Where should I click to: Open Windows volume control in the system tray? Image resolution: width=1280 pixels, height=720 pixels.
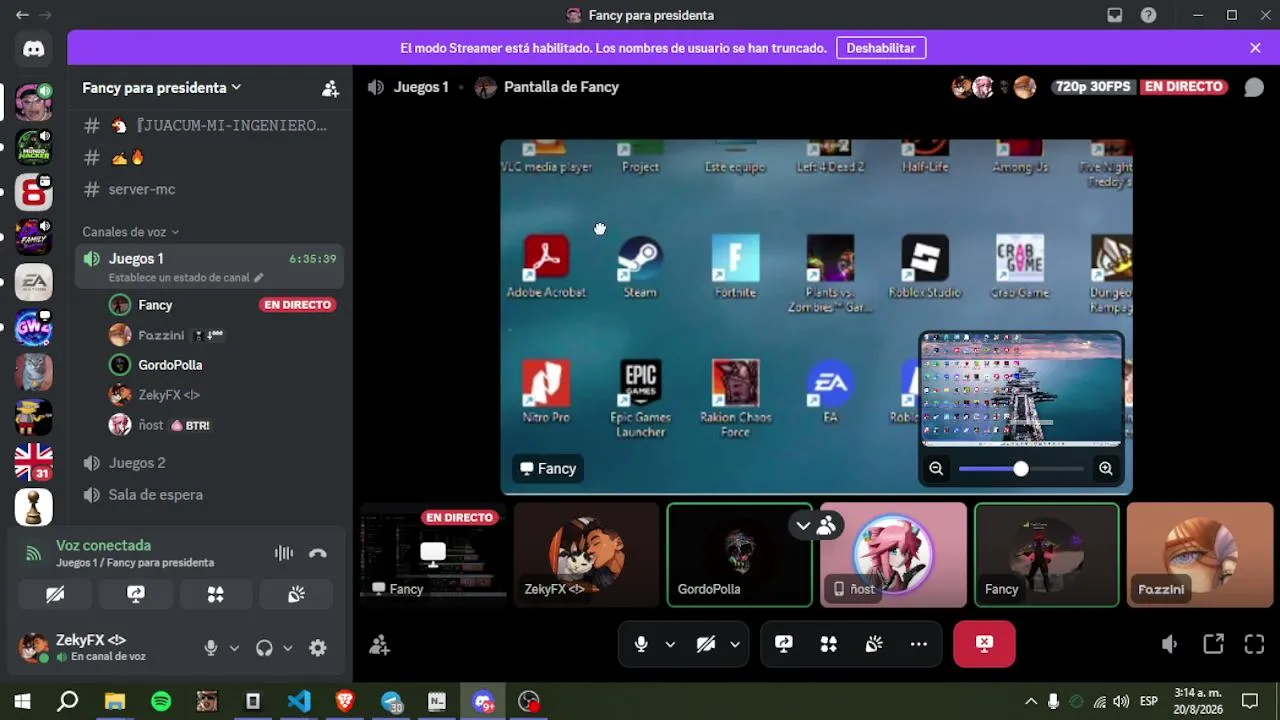tap(1121, 702)
